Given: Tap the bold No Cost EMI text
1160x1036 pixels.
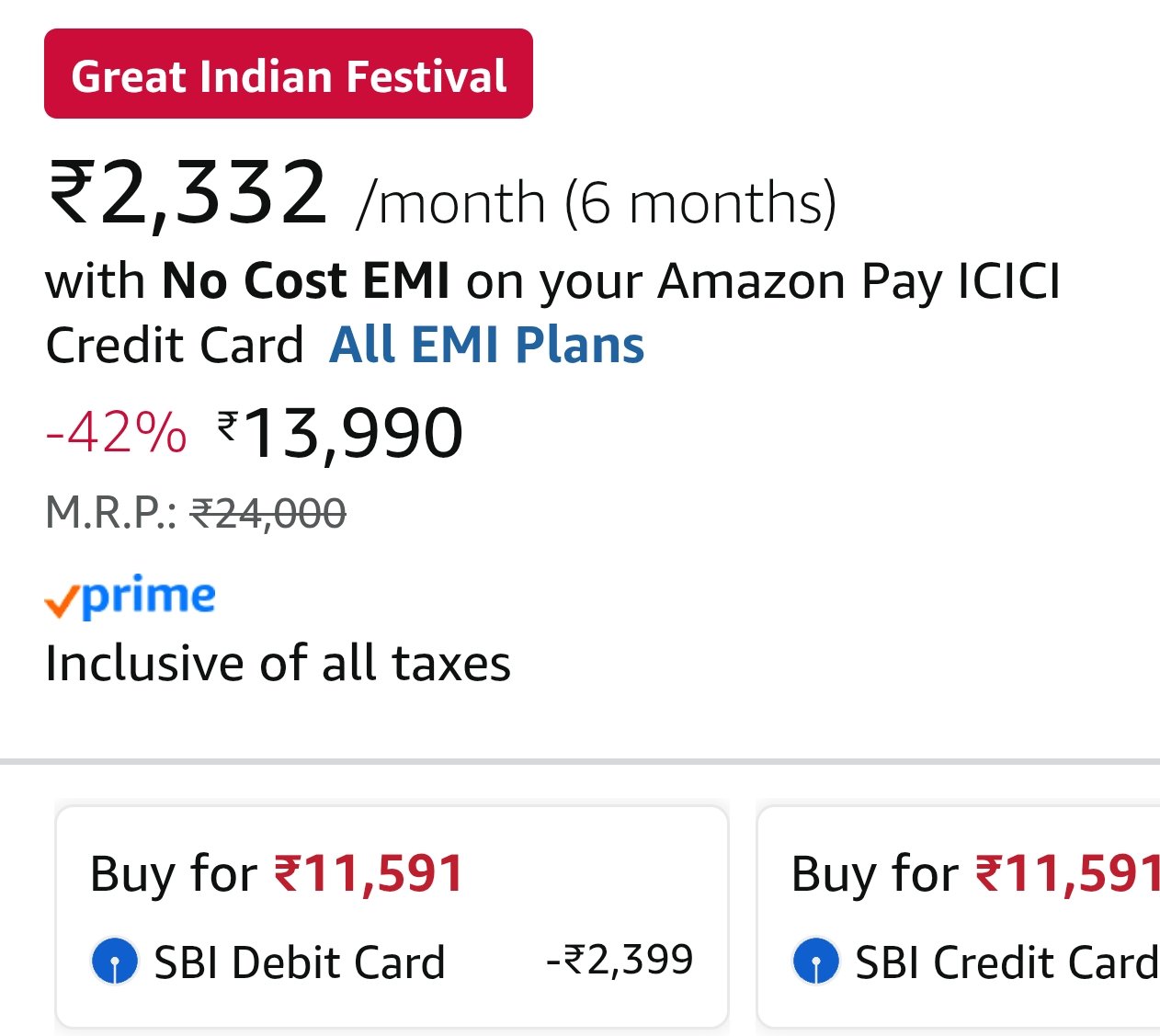Looking at the screenshot, I should click(306, 280).
